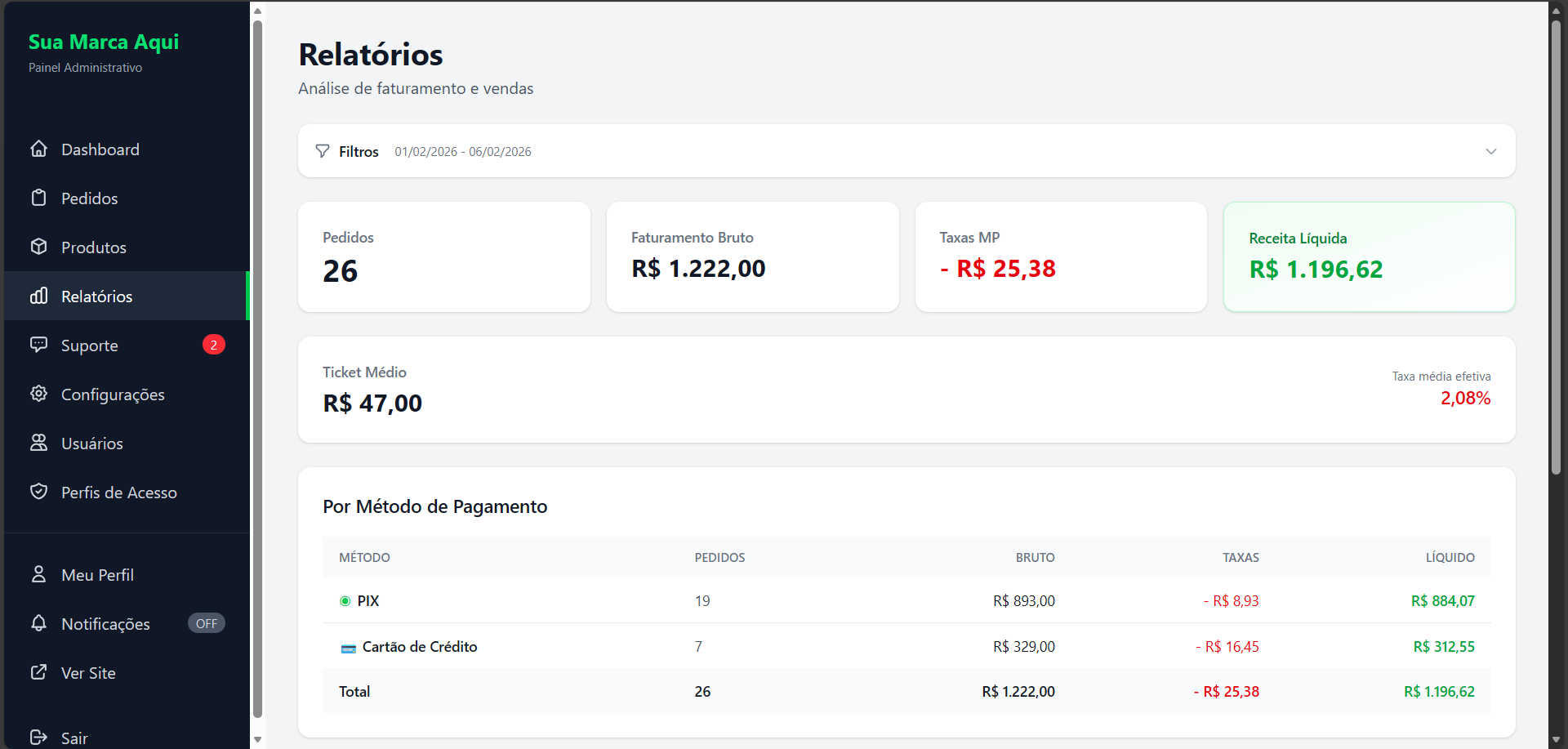Image resolution: width=1568 pixels, height=749 pixels.
Task: Open the Relatórios menu item
Action: [x=96, y=296]
